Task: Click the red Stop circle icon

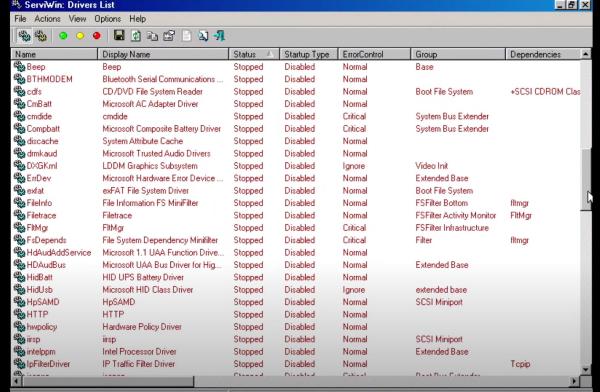Action: click(96, 36)
